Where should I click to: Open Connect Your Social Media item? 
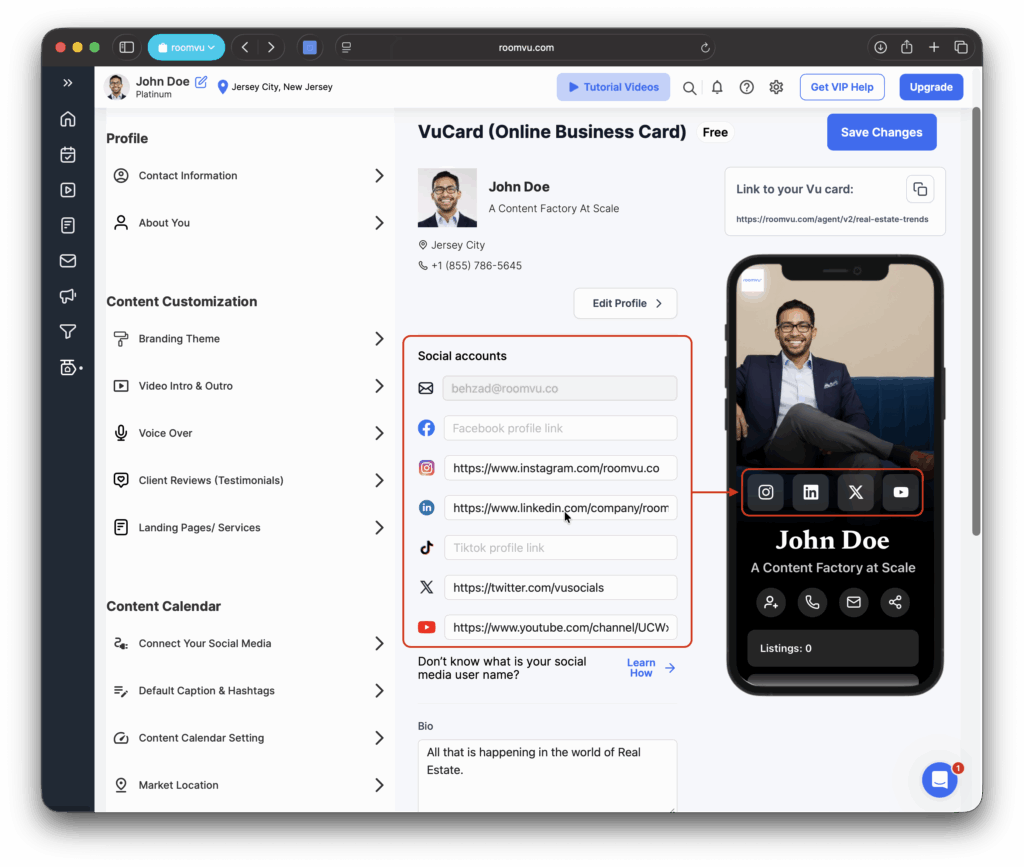click(x=246, y=644)
